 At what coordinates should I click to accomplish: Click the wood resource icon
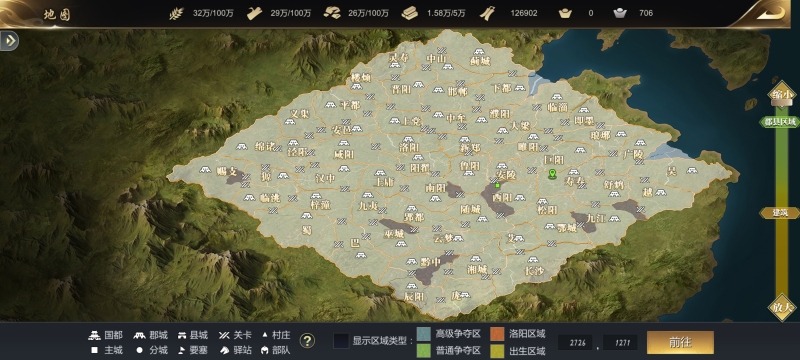[255, 13]
